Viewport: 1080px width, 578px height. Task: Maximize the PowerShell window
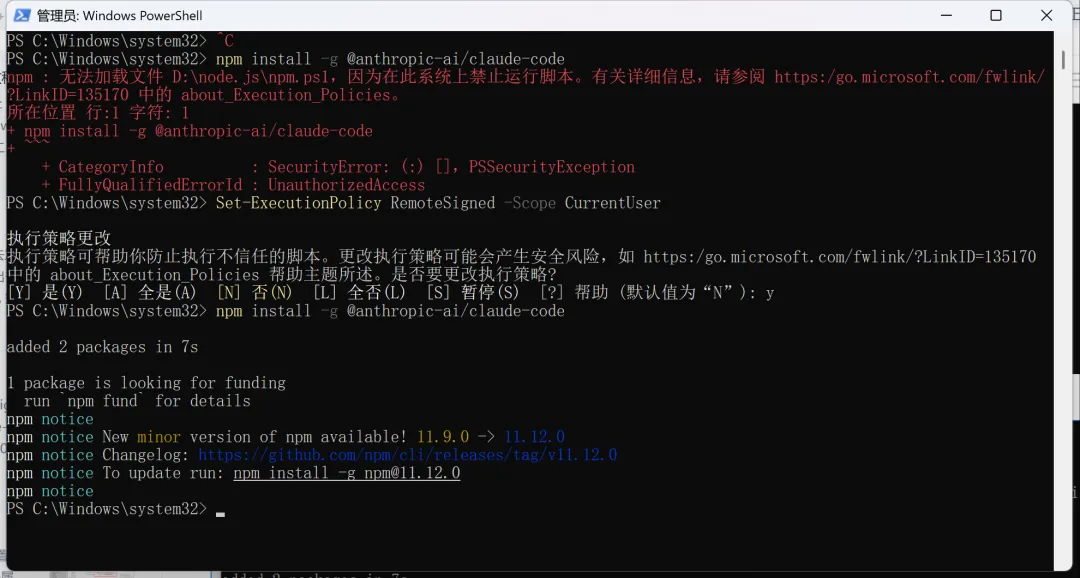996,15
